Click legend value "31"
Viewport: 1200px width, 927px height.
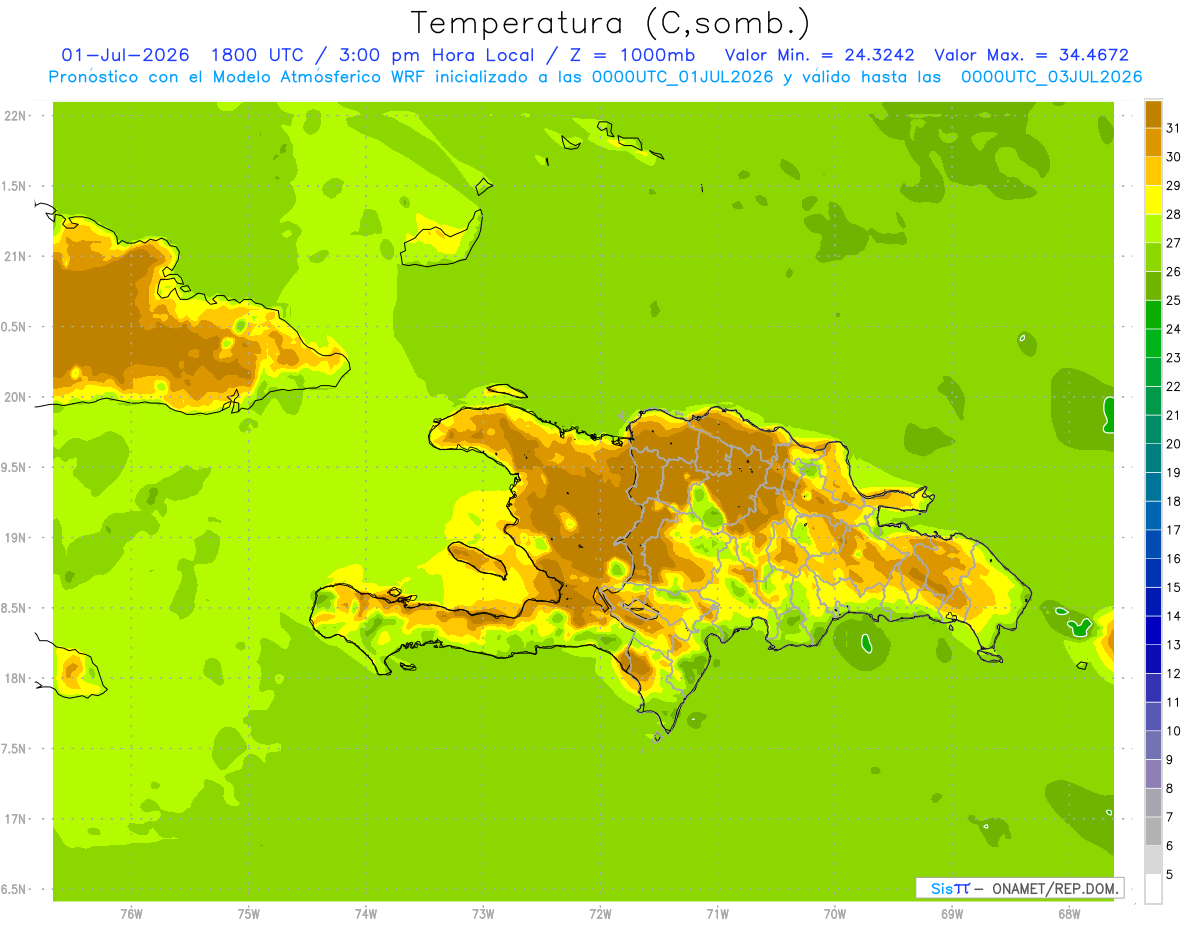tap(1174, 128)
